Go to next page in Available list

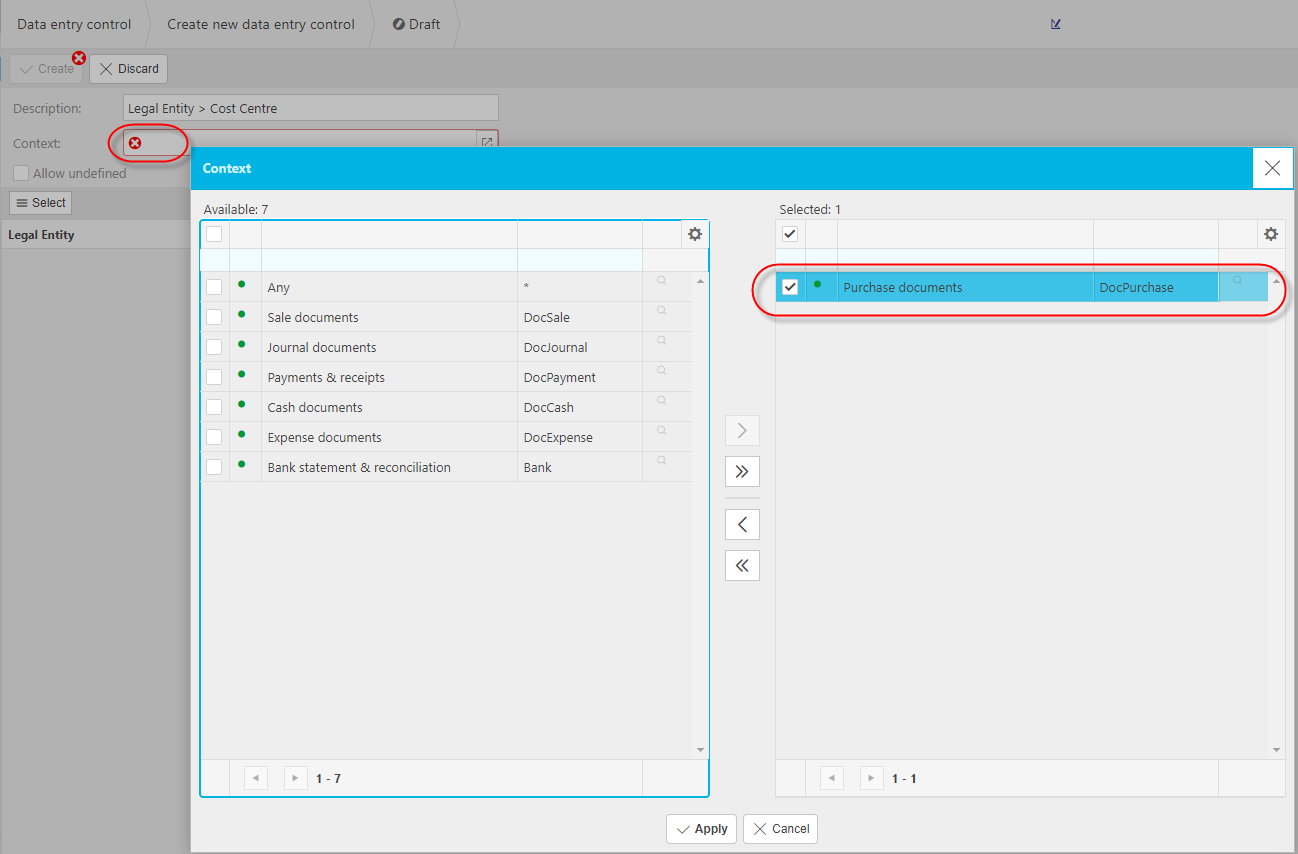coord(295,778)
